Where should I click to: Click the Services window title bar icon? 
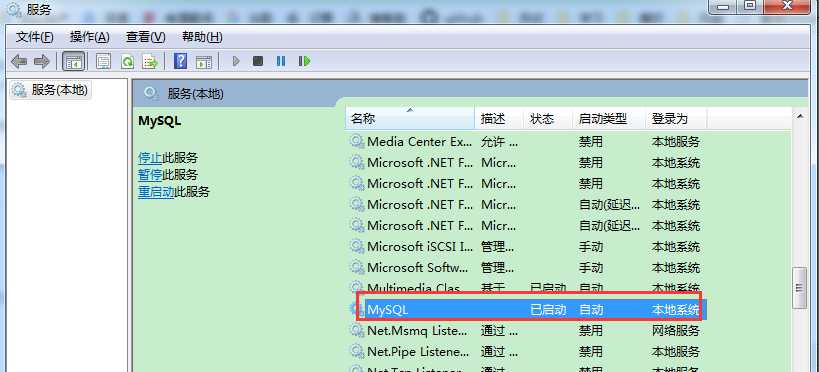click(x=15, y=8)
